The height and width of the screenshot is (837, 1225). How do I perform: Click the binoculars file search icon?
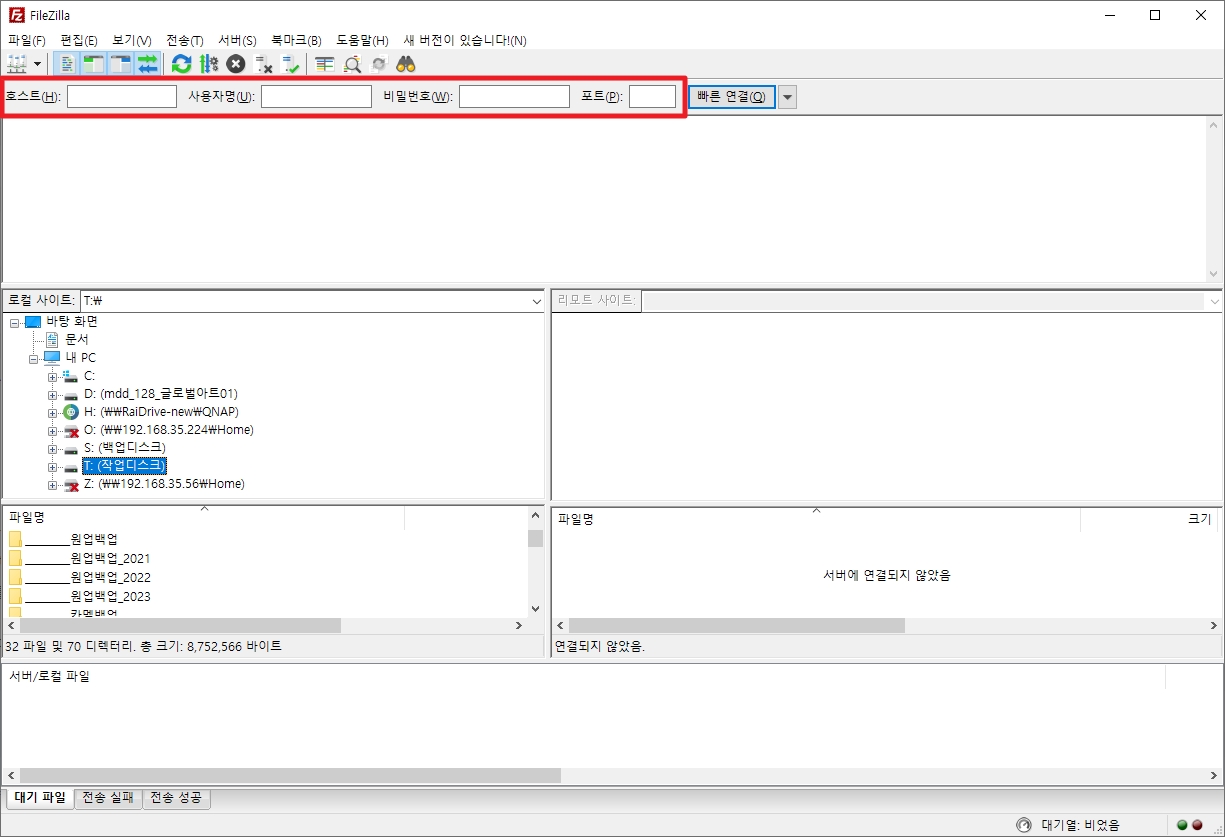(x=405, y=64)
